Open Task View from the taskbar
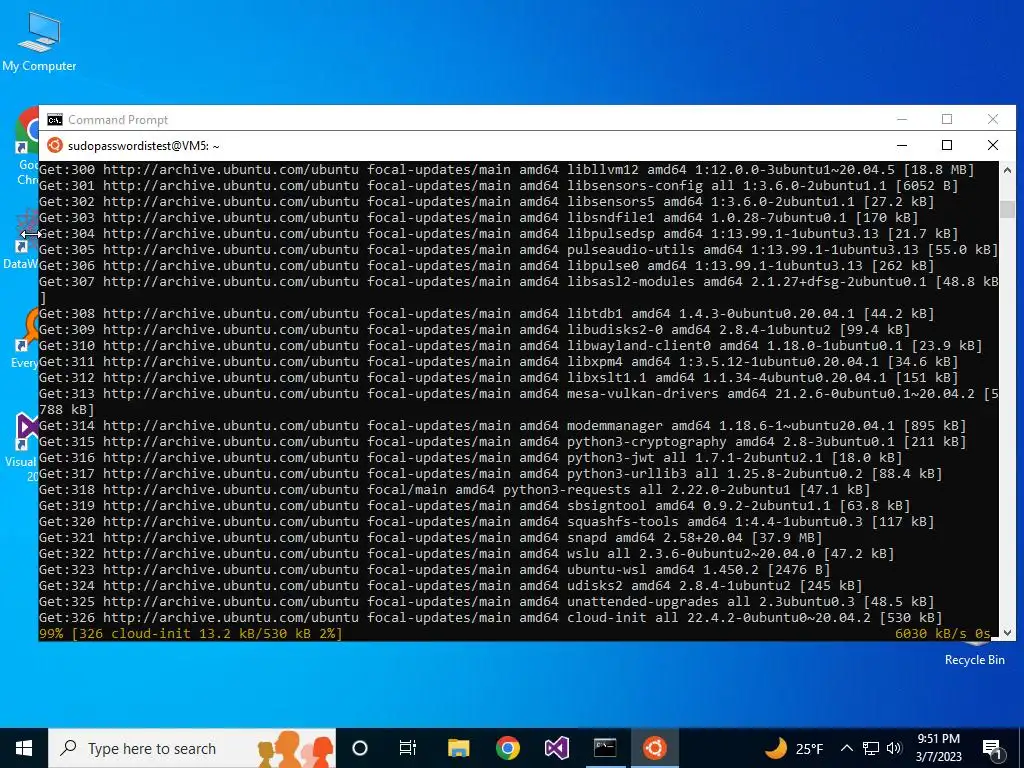This screenshot has height=768, width=1024. click(408, 748)
